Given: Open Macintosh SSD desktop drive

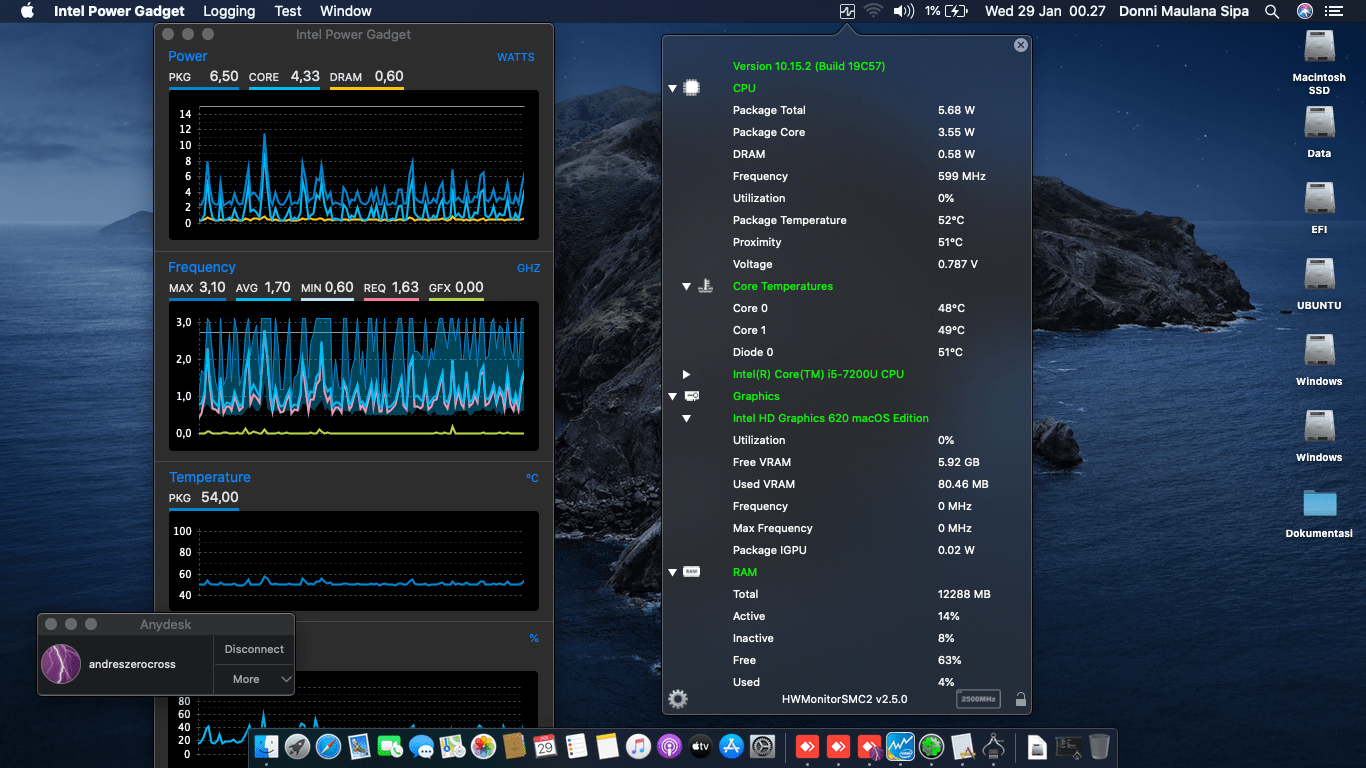Looking at the screenshot, I should [x=1319, y=62].
